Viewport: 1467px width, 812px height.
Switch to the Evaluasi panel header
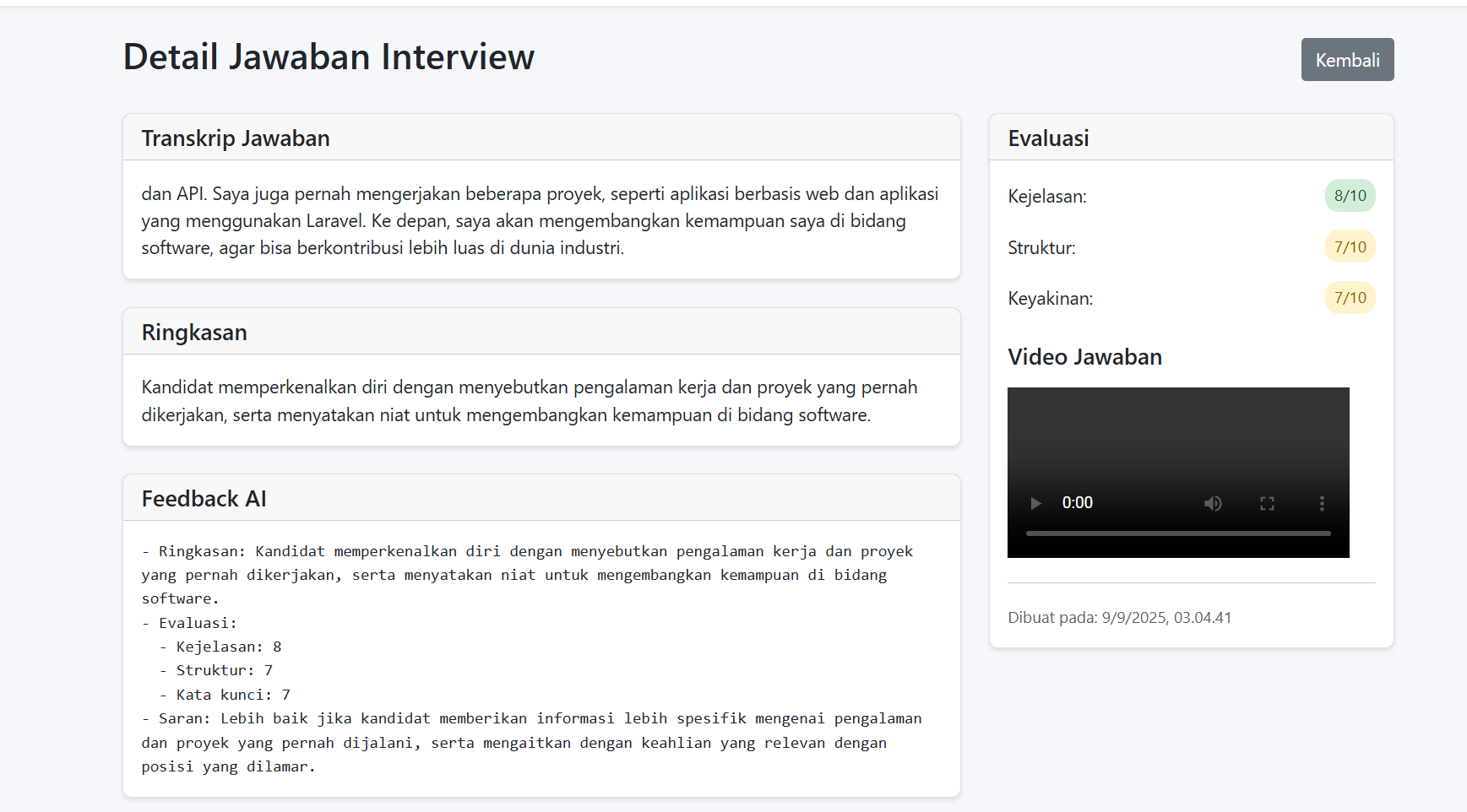click(x=1048, y=138)
